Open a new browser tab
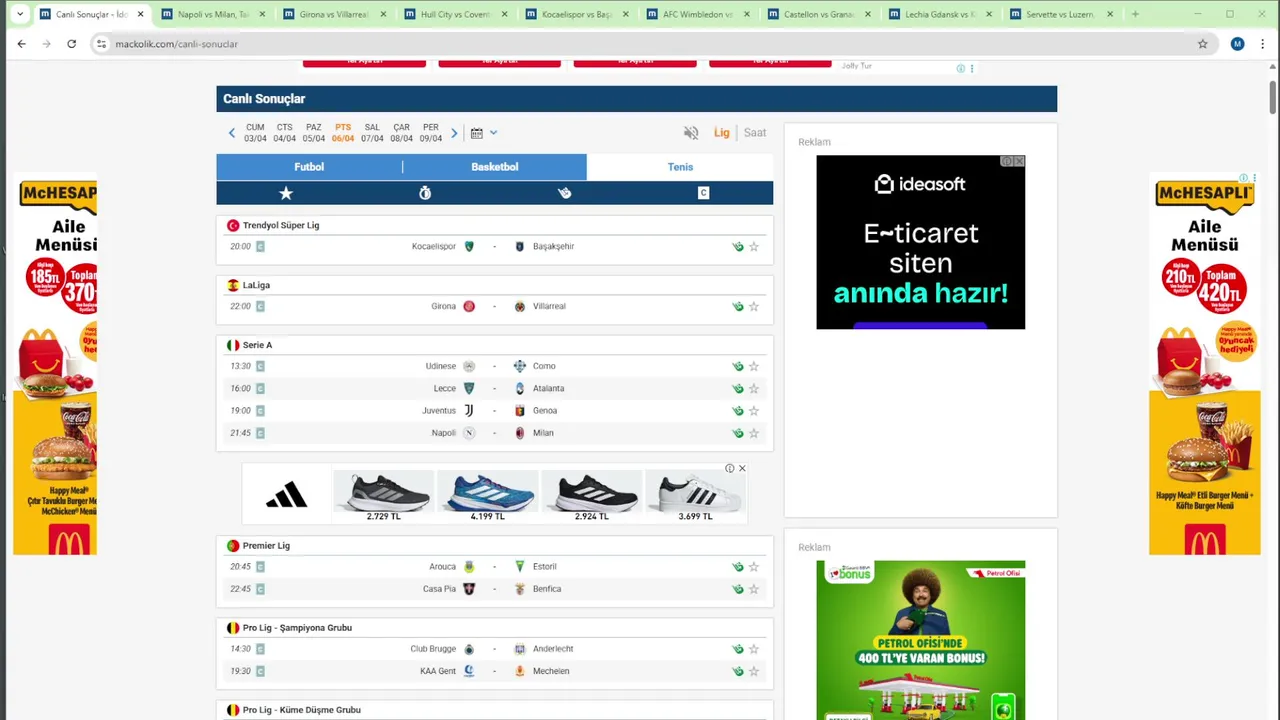This screenshot has height=720, width=1280. tap(1135, 15)
